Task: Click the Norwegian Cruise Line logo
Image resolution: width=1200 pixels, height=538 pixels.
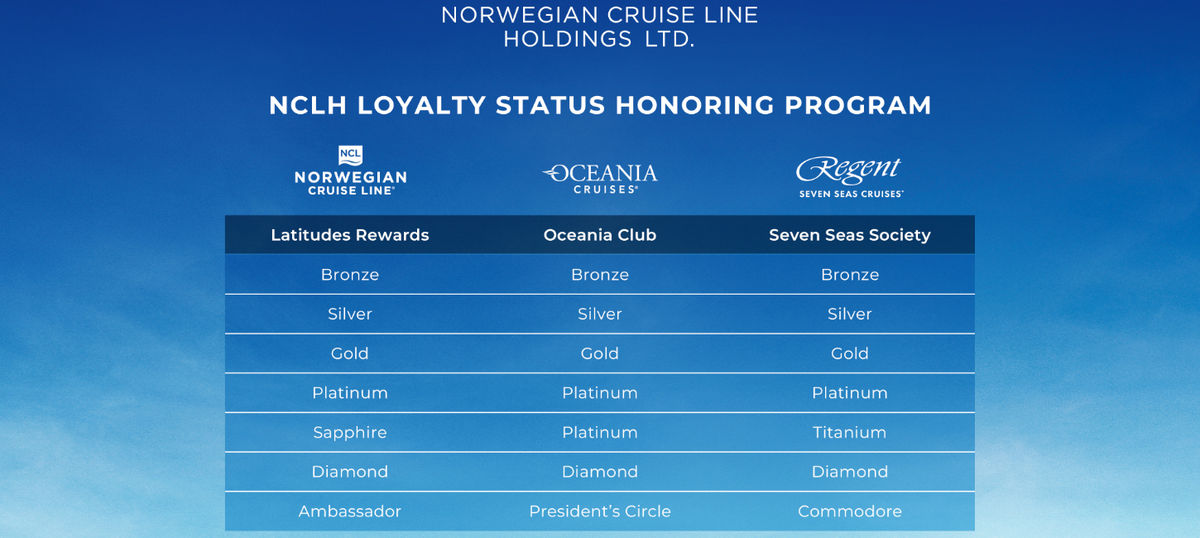Action: tap(350, 170)
